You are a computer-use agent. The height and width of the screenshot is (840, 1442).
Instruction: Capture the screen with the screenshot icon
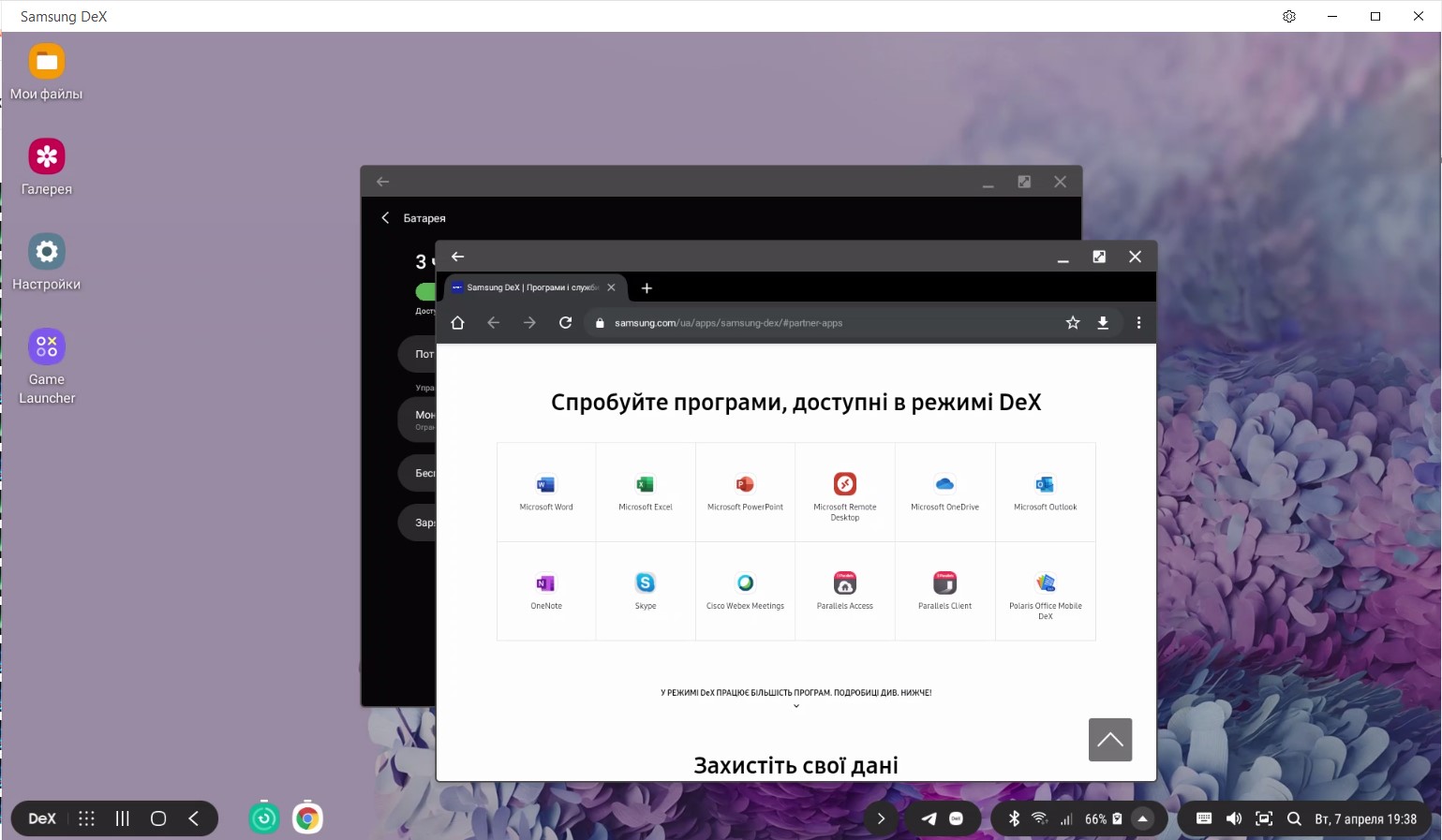click(x=1264, y=818)
